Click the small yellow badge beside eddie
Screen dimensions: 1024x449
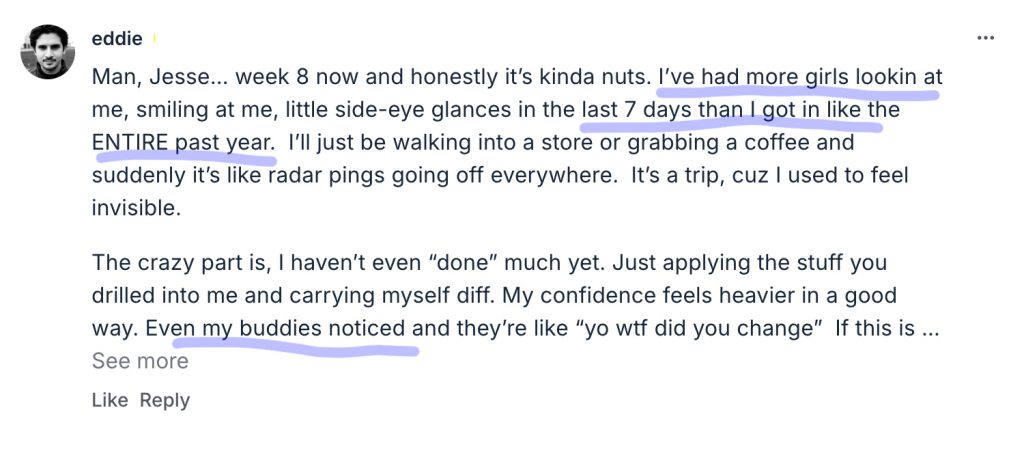coord(155,40)
